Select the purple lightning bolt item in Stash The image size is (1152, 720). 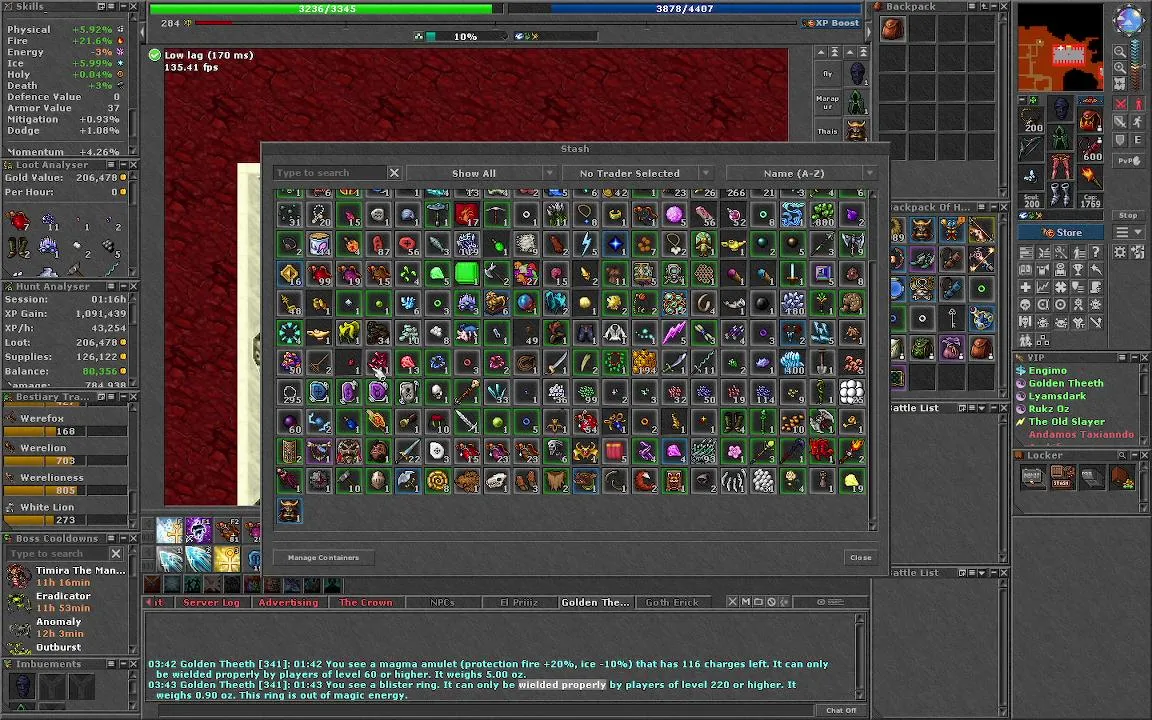click(x=674, y=333)
